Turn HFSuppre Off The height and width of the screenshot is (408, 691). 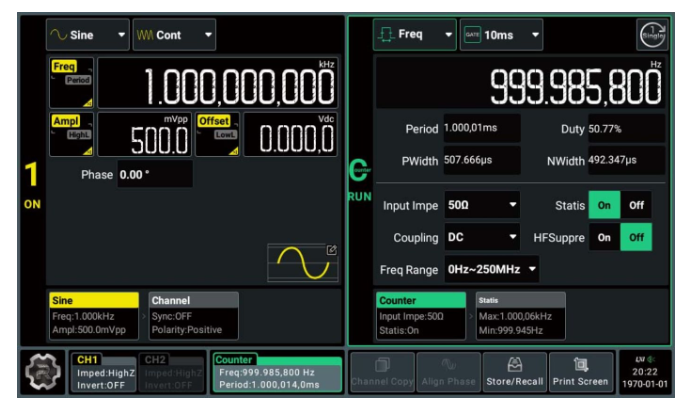pyautogui.click(x=636, y=237)
